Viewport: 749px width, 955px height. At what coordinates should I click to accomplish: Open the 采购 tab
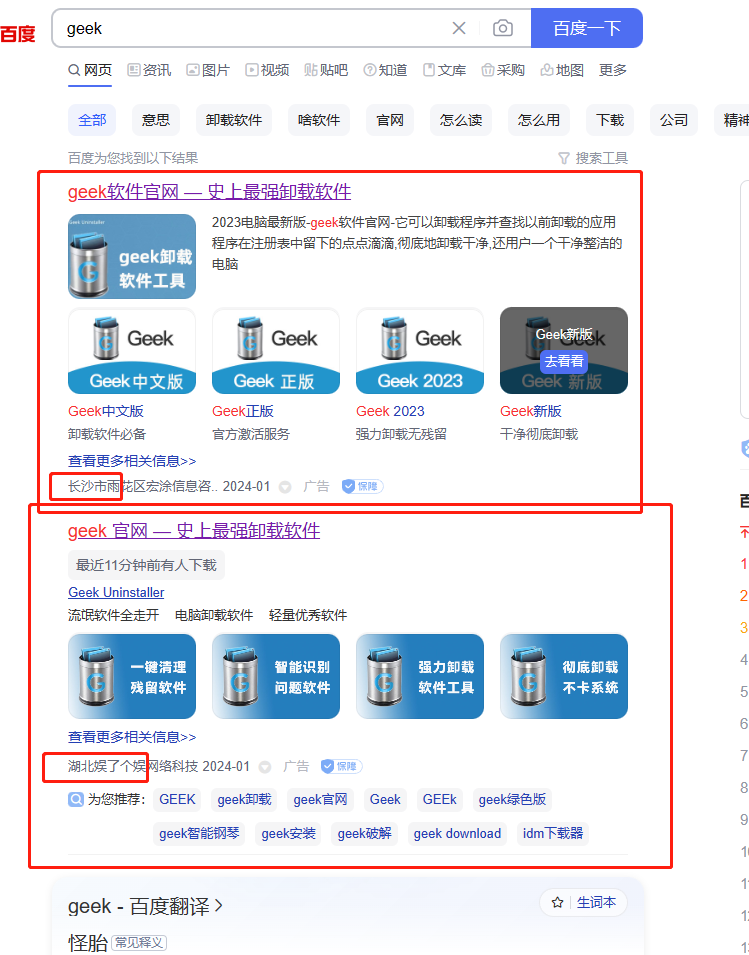tap(502, 70)
